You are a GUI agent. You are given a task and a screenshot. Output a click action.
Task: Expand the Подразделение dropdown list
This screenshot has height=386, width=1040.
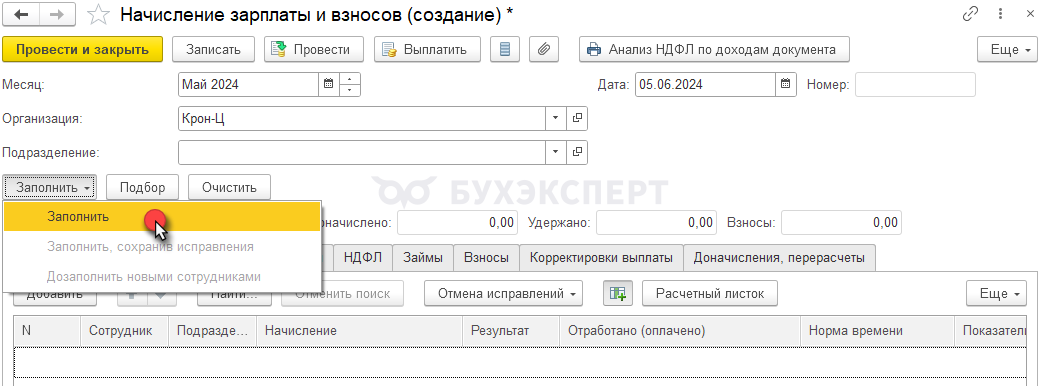[556, 152]
